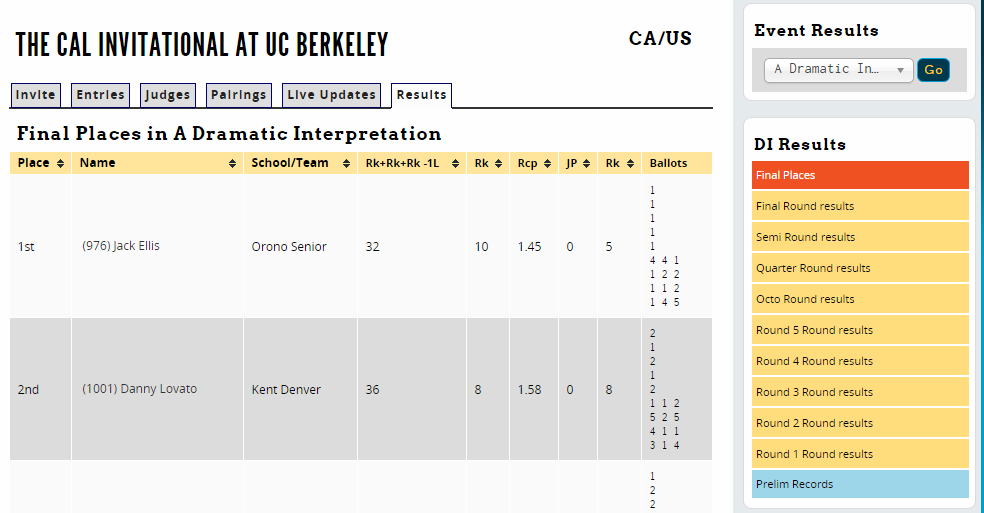The width and height of the screenshot is (984, 513).
Task: Sort table by Place column arrows
Action: (61, 163)
